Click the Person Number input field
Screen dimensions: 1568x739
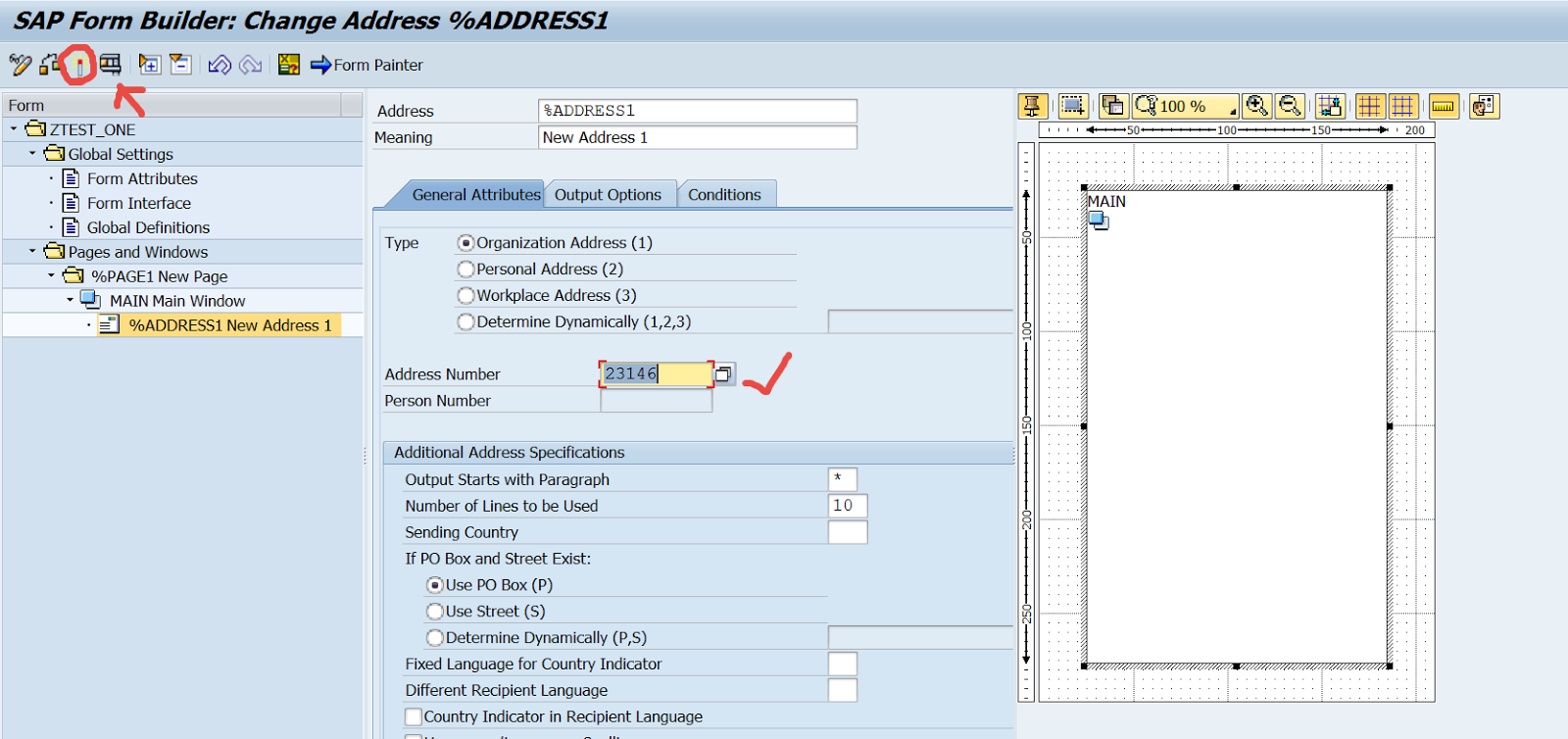coord(656,401)
